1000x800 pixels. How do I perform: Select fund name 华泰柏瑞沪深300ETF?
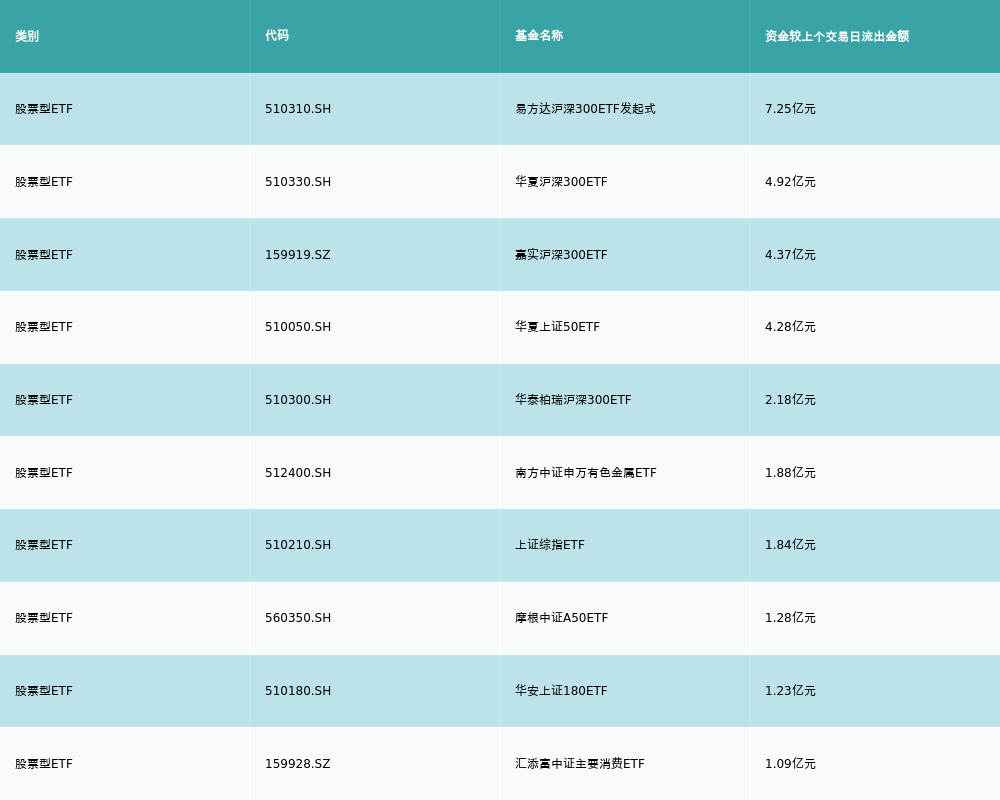pyautogui.click(x=573, y=400)
